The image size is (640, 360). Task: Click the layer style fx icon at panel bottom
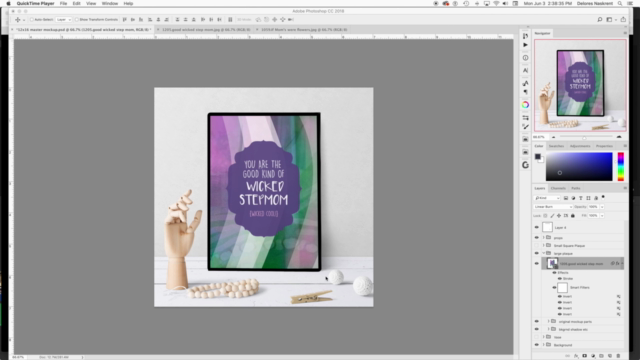click(576, 356)
